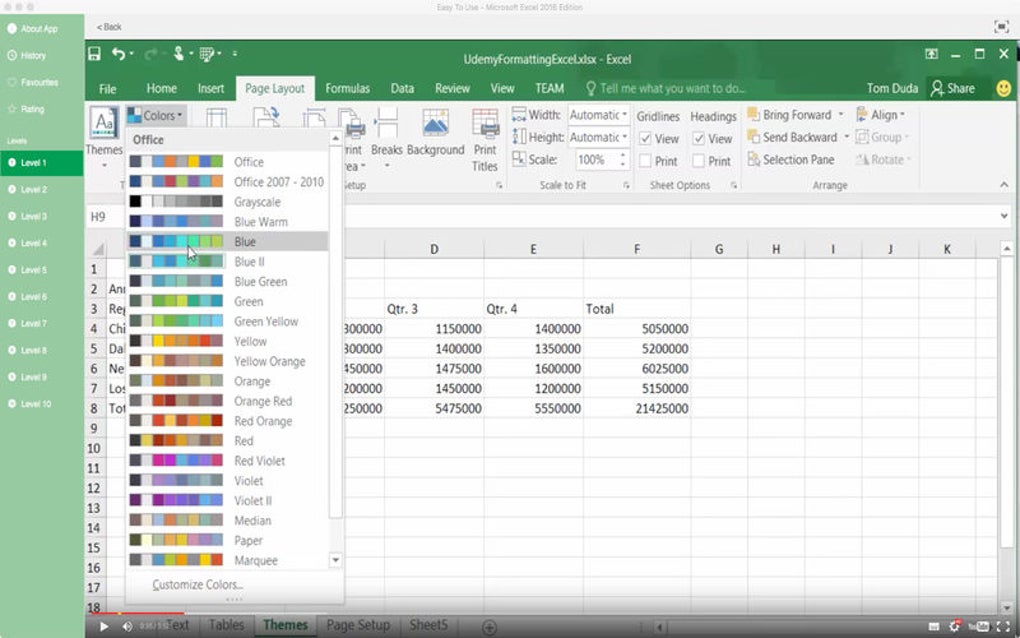
Task: Open the Colors dropdown button
Action: click(x=156, y=116)
